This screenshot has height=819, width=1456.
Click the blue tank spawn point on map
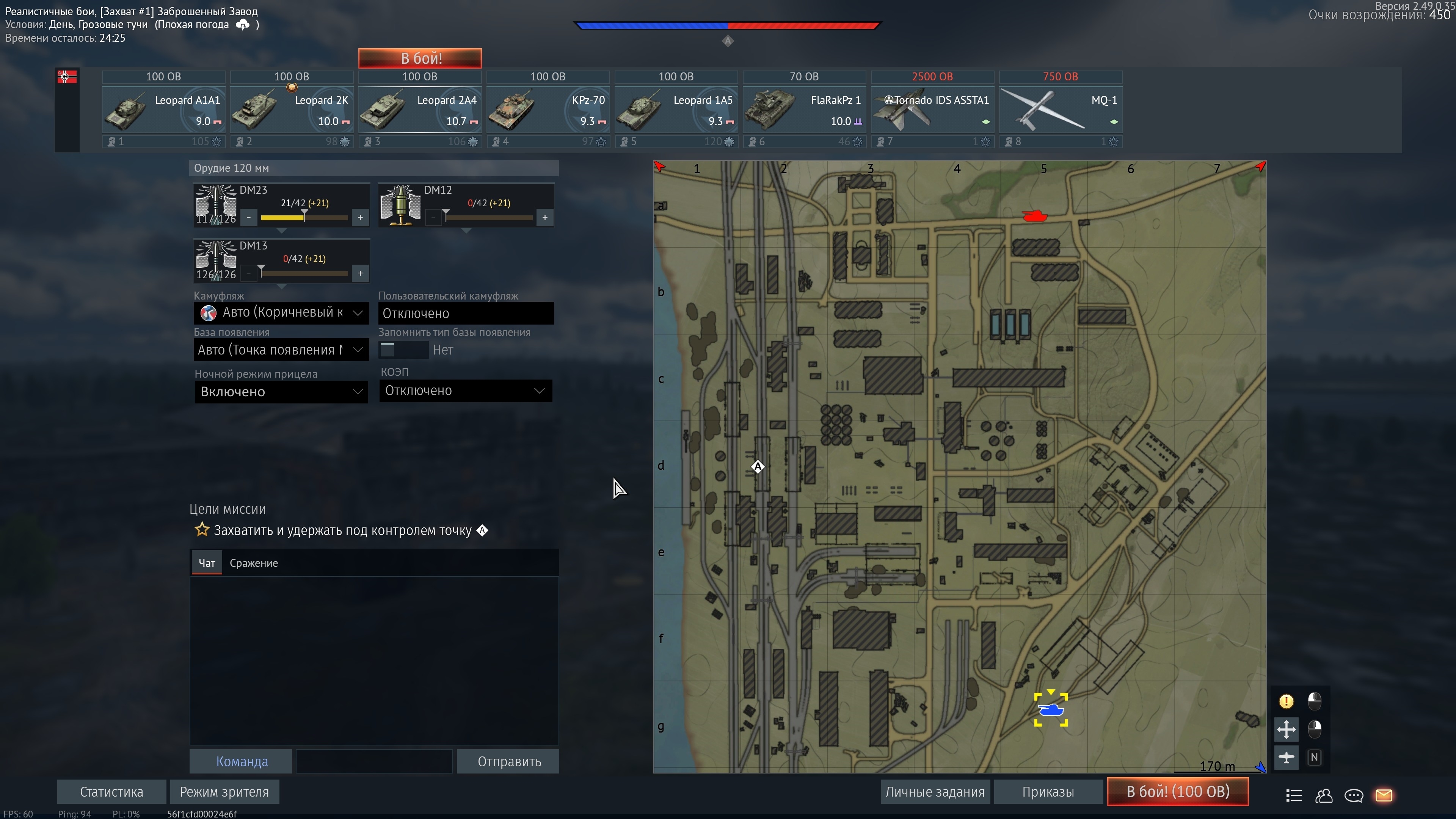click(1051, 710)
